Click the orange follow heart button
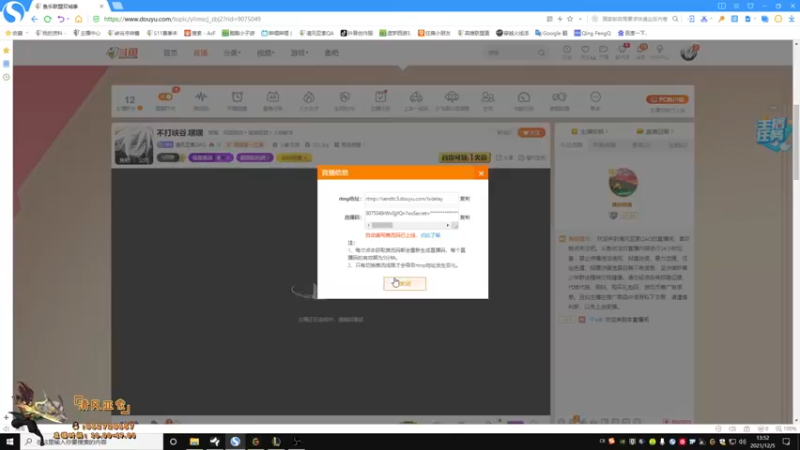The height and width of the screenshot is (450, 800). pyautogui.click(x=531, y=133)
